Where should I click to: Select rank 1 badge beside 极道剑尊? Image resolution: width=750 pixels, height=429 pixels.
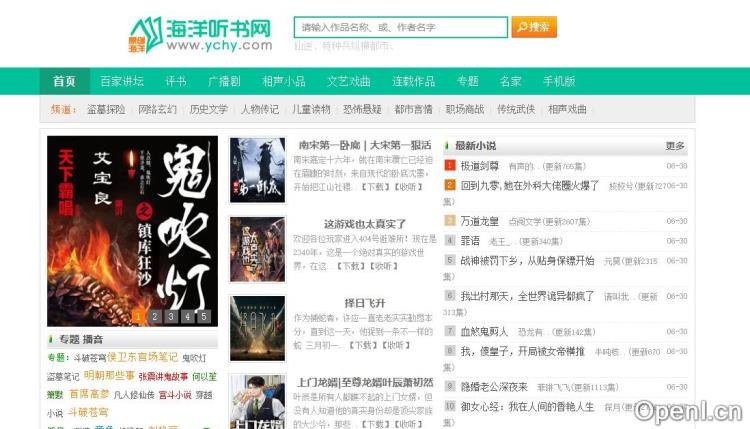[x=450, y=166]
